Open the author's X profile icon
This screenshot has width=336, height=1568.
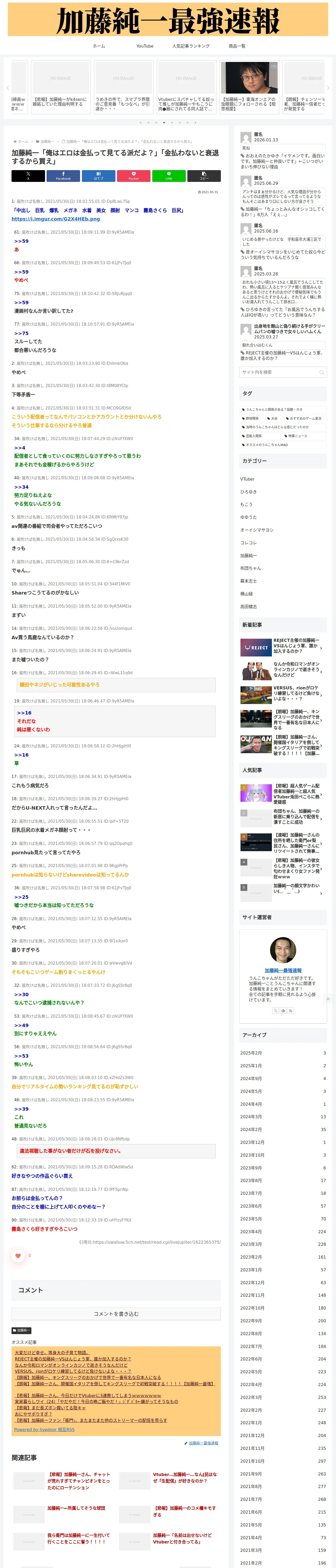tap(276, 1010)
